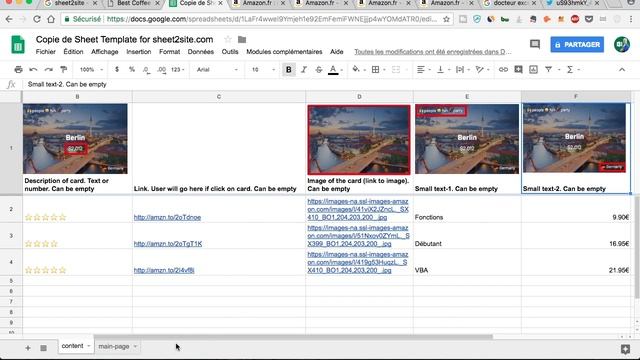640x360 pixels.
Task: Open font size 10 dropdown
Action: (263, 70)
